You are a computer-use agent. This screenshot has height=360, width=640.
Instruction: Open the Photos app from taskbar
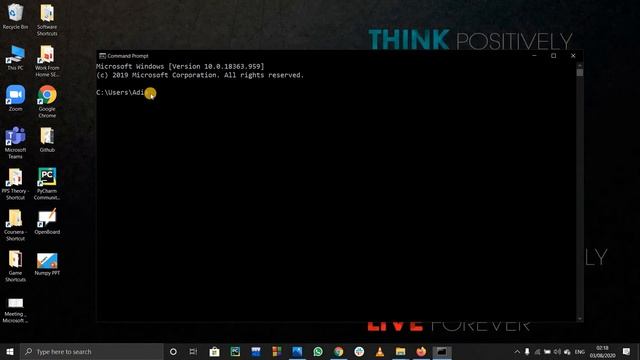(297, 351)
